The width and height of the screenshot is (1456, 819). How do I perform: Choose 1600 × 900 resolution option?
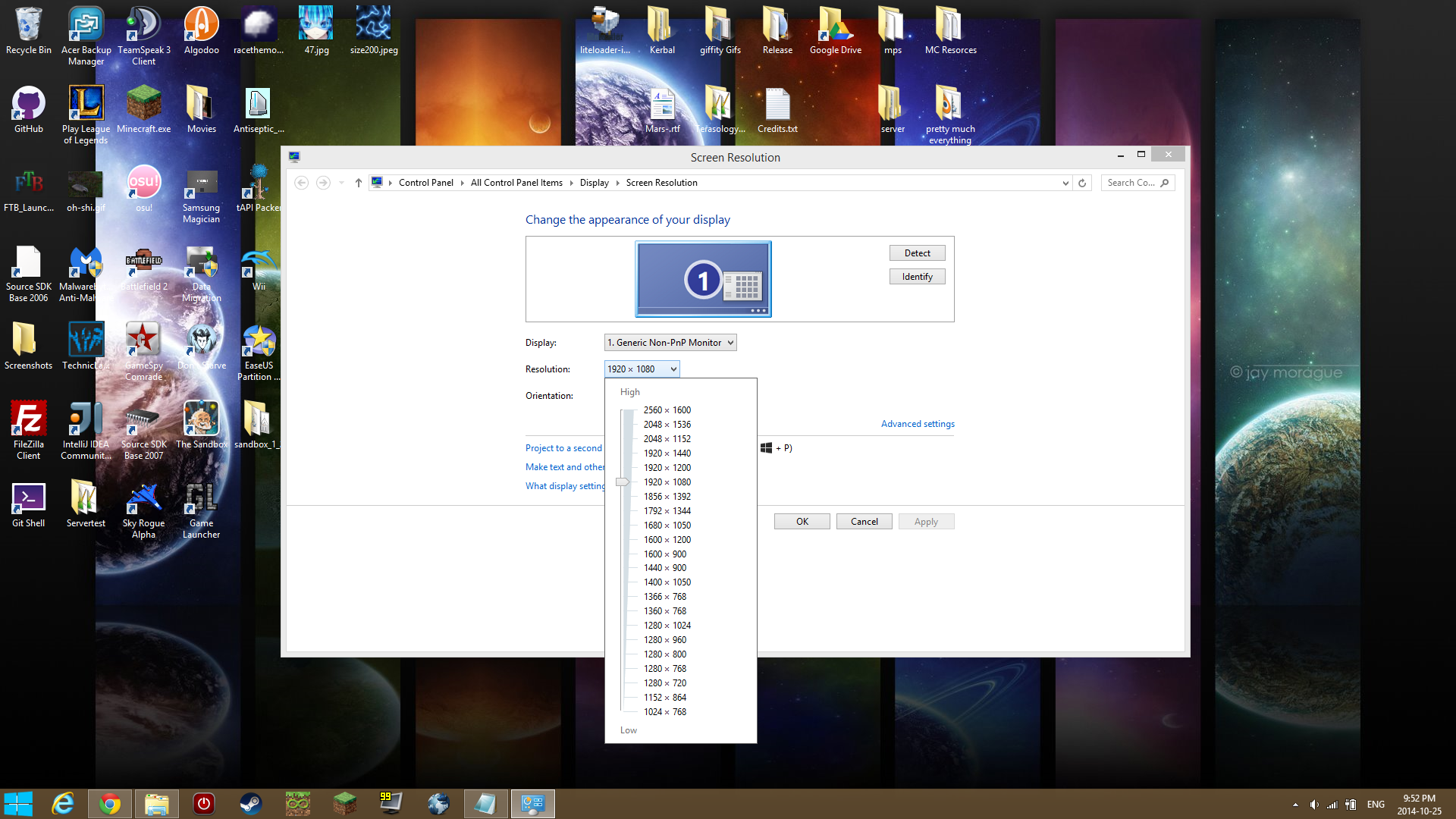point(665,554)
